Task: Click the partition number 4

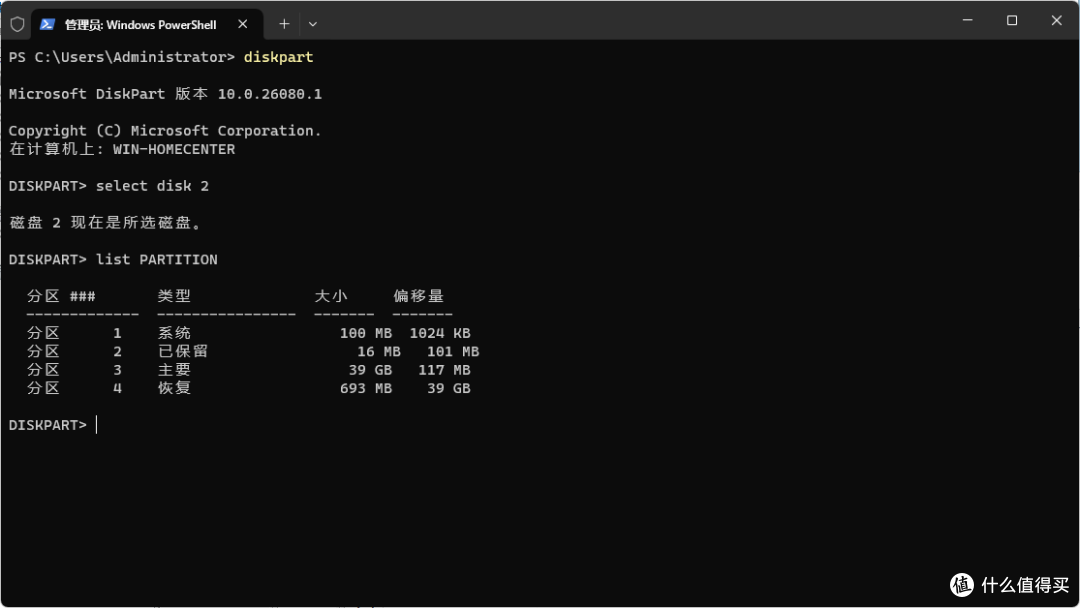Action: (117, 388)
